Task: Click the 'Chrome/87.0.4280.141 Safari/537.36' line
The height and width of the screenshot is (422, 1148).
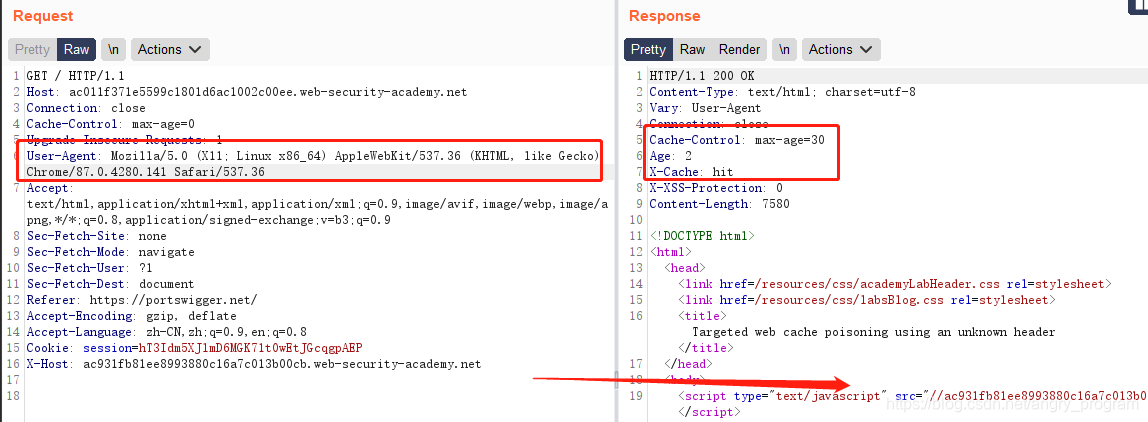Action: [x=145, y=172]
